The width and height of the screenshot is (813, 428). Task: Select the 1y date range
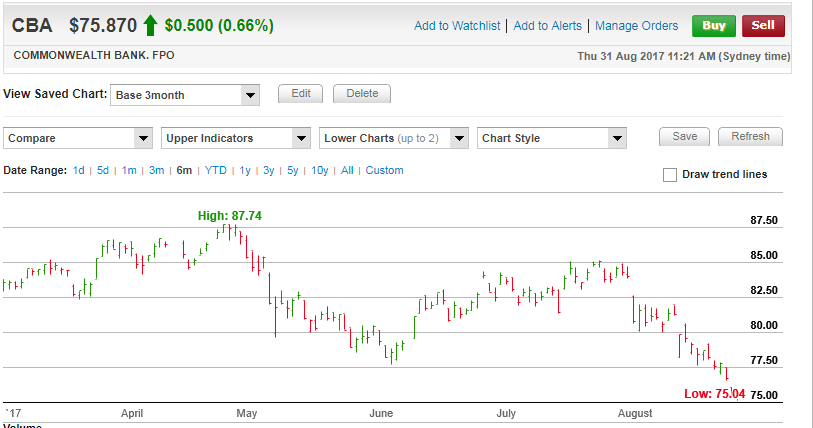(x=245, y=170)
